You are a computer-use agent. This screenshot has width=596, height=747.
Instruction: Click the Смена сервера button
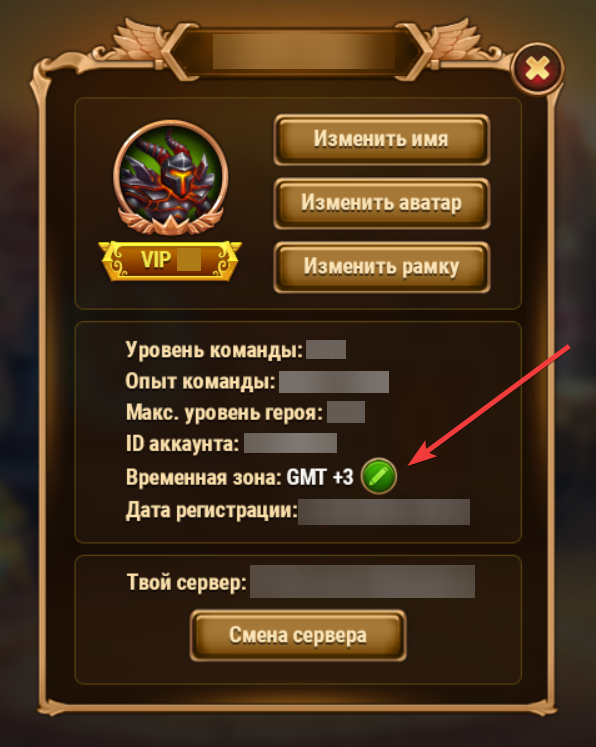pos(298,636)
